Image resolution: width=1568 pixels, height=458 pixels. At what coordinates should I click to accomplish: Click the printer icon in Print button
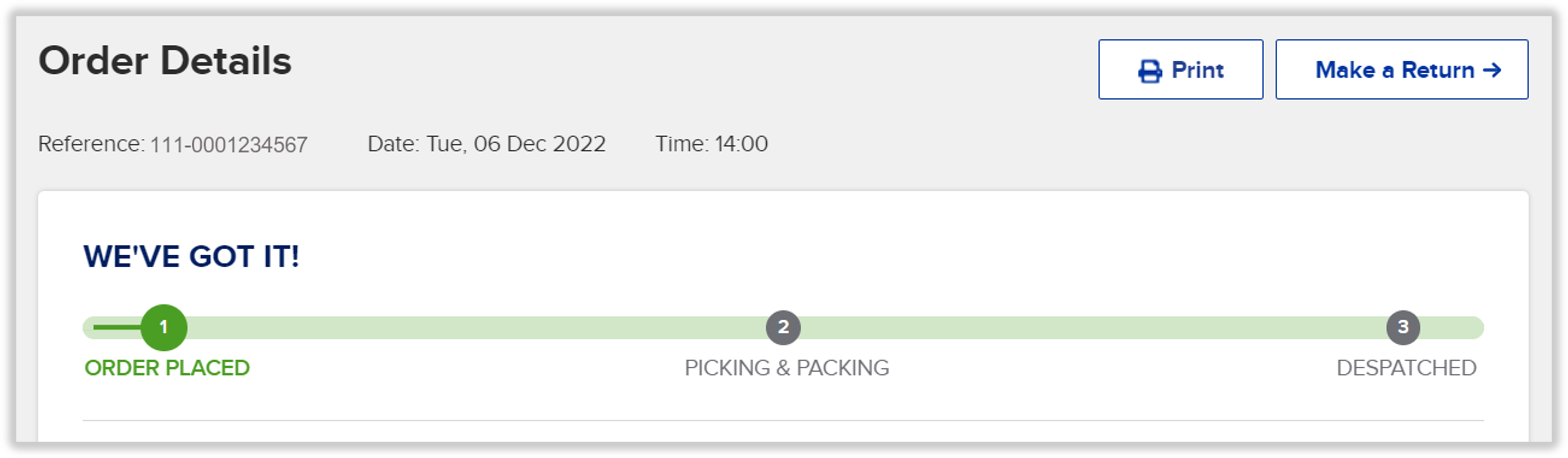click(x=1149, y=70)
